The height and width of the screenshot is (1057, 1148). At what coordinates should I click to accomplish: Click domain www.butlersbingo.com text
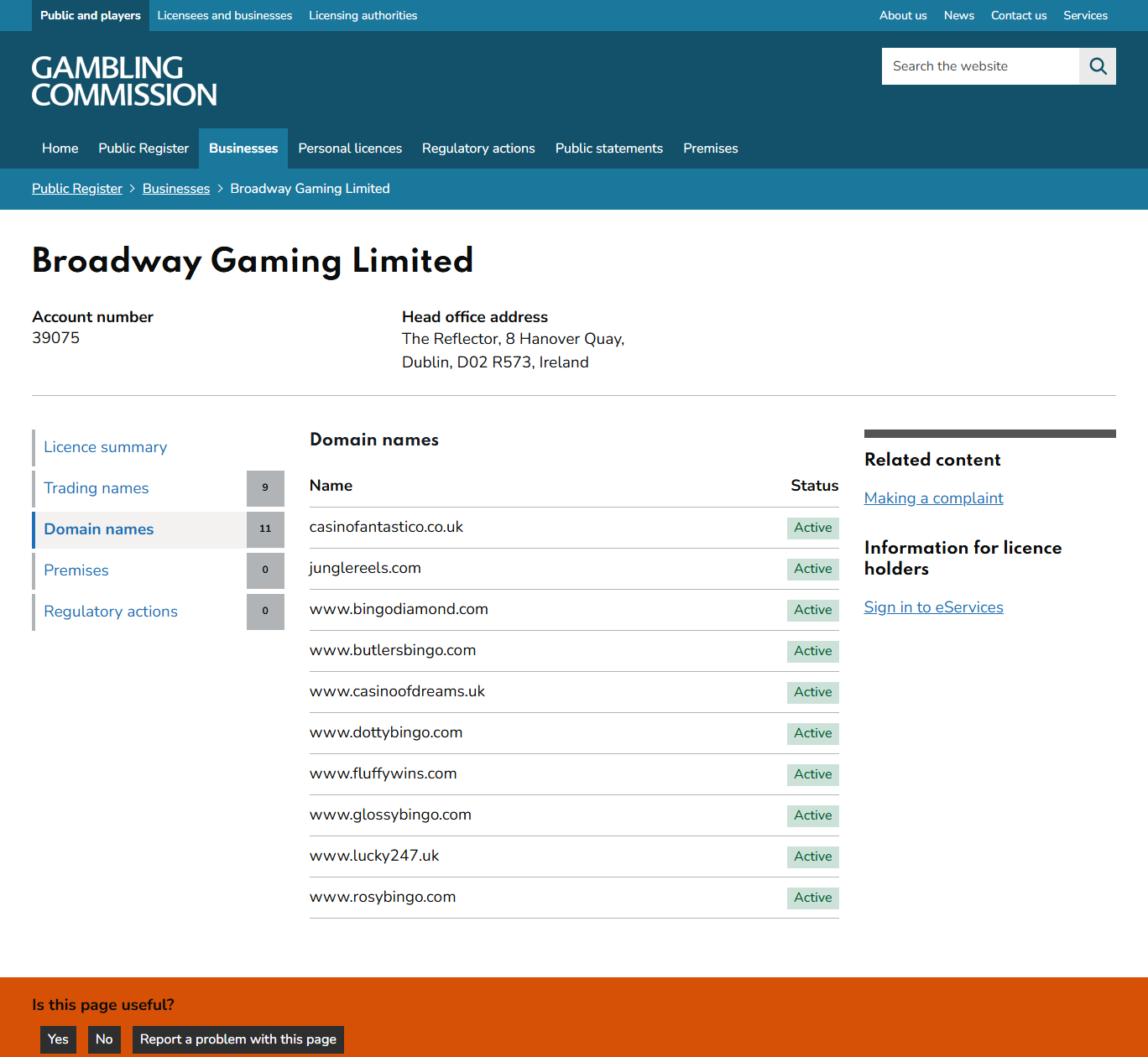pos(393,650)
